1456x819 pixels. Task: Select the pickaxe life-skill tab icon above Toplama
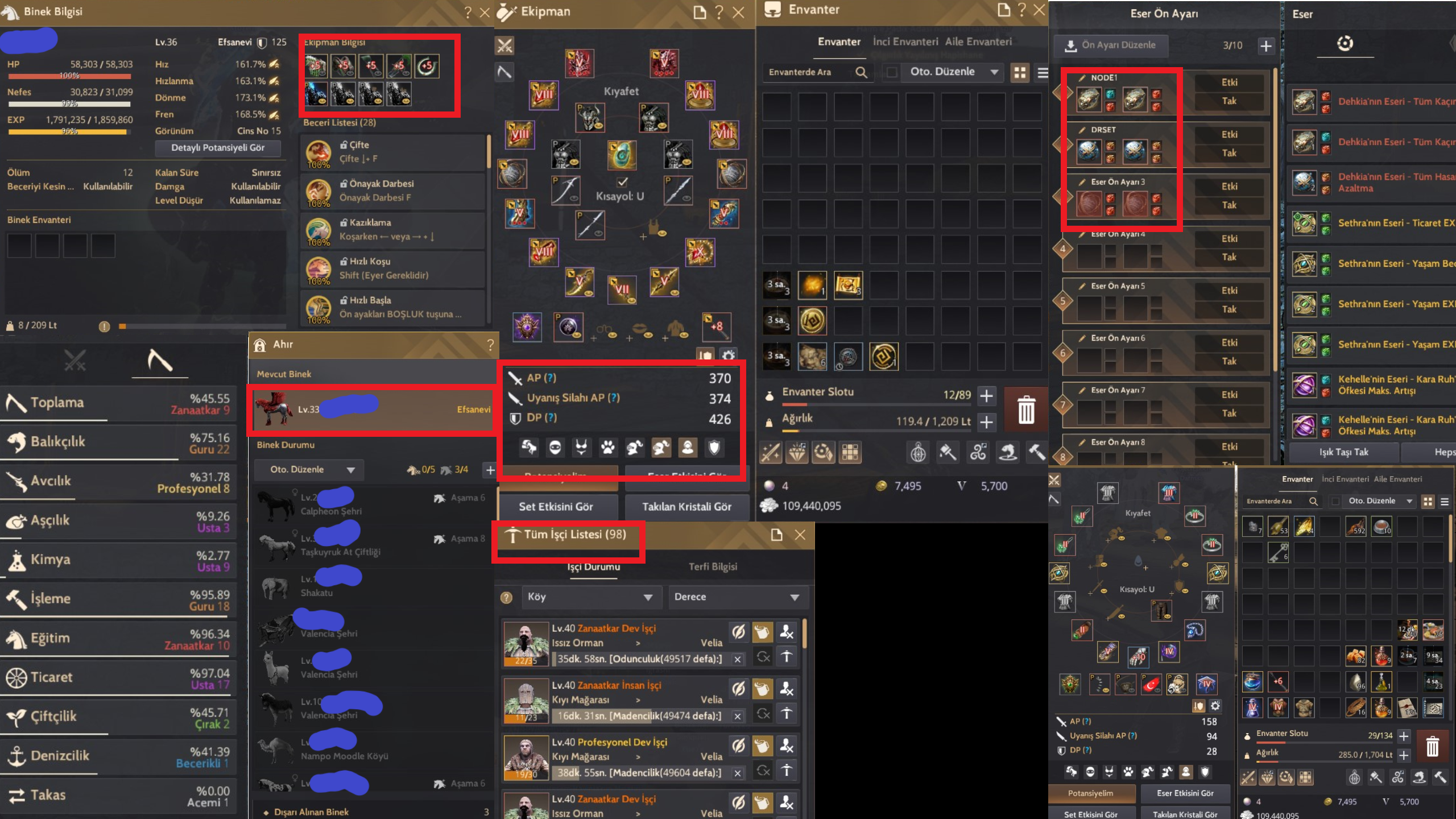click(160, 361)
